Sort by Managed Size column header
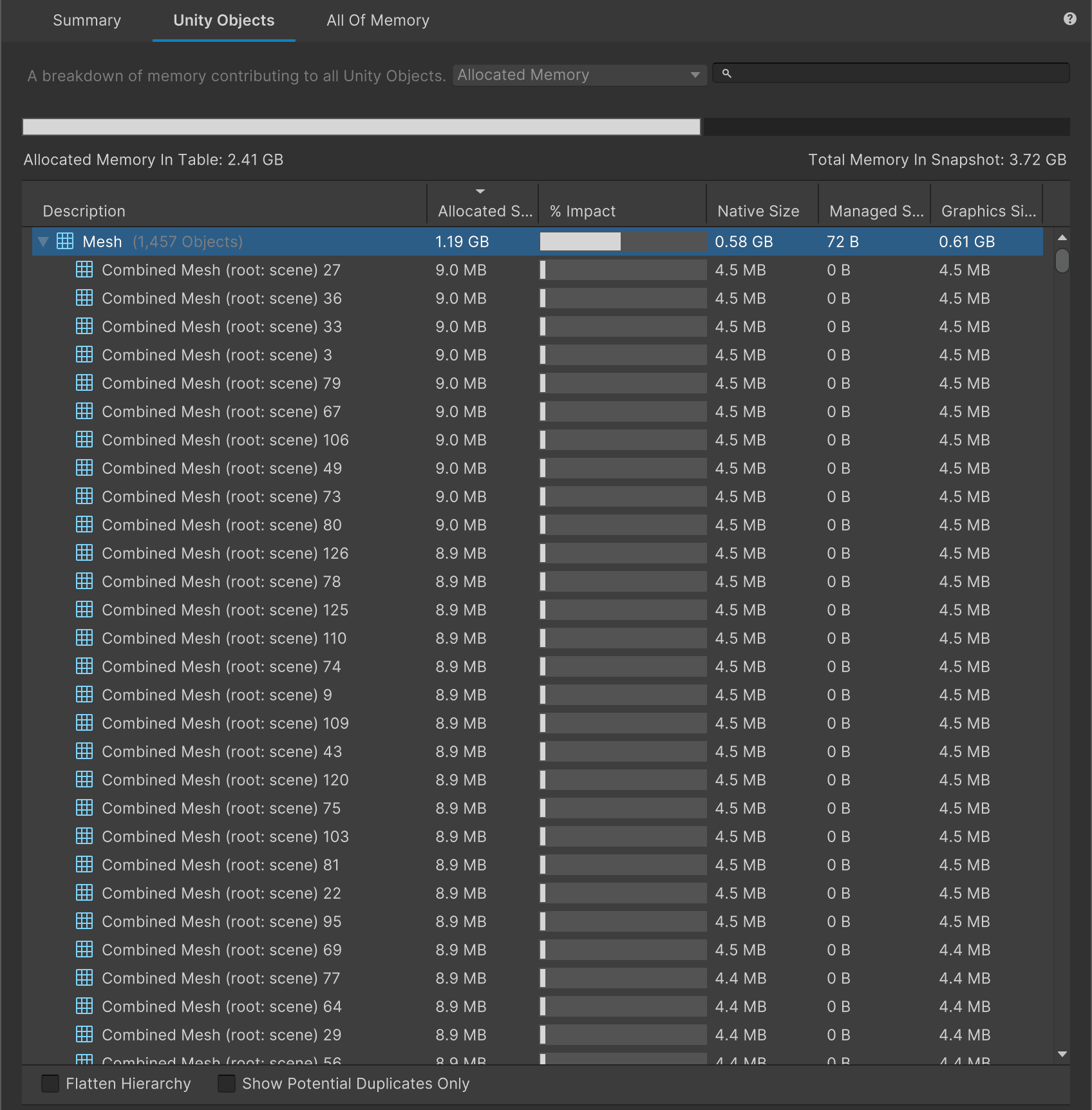Viewport: 1092px width, 1110px height. [874, 204]
